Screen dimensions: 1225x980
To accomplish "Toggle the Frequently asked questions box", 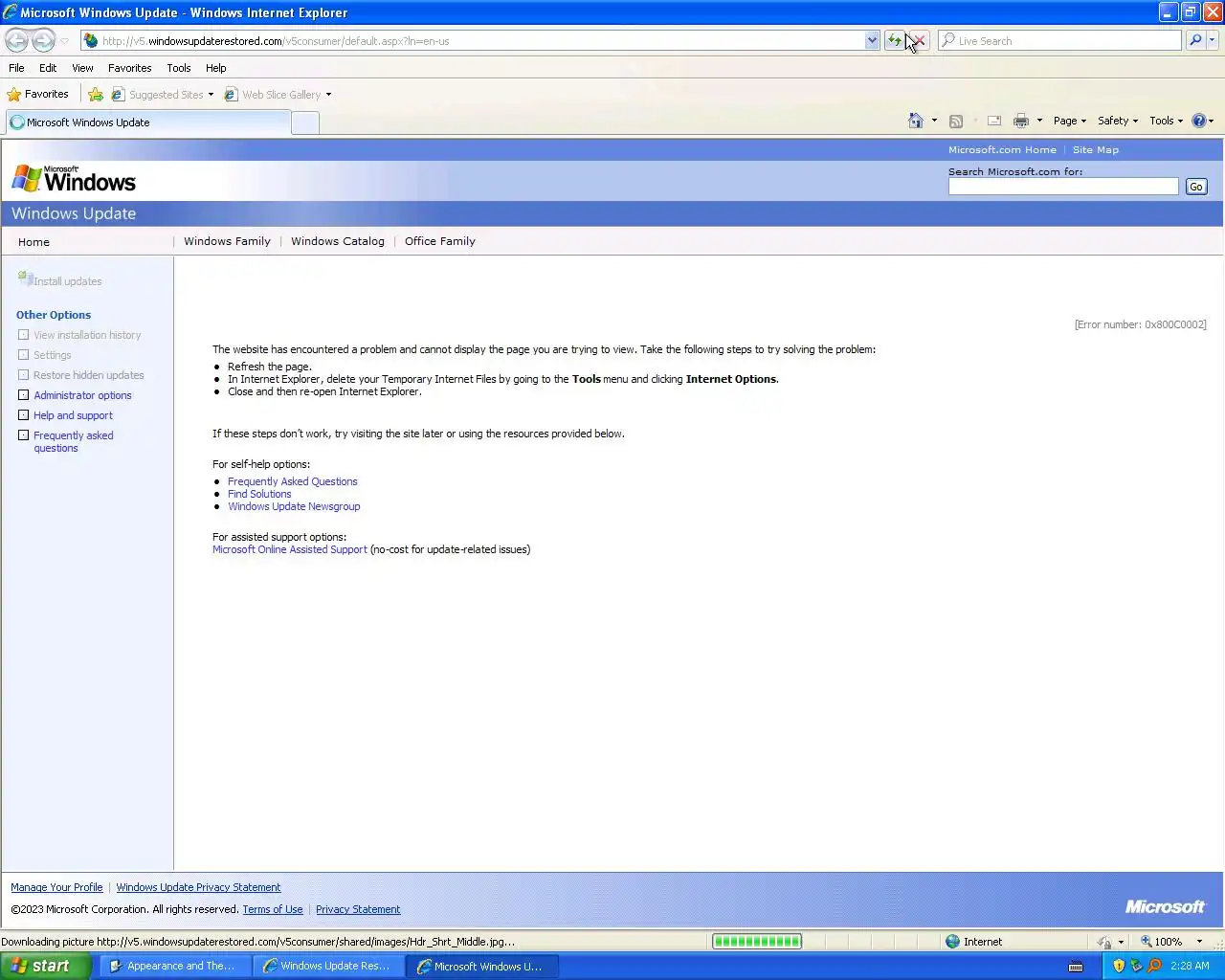I will pos(24,435).
